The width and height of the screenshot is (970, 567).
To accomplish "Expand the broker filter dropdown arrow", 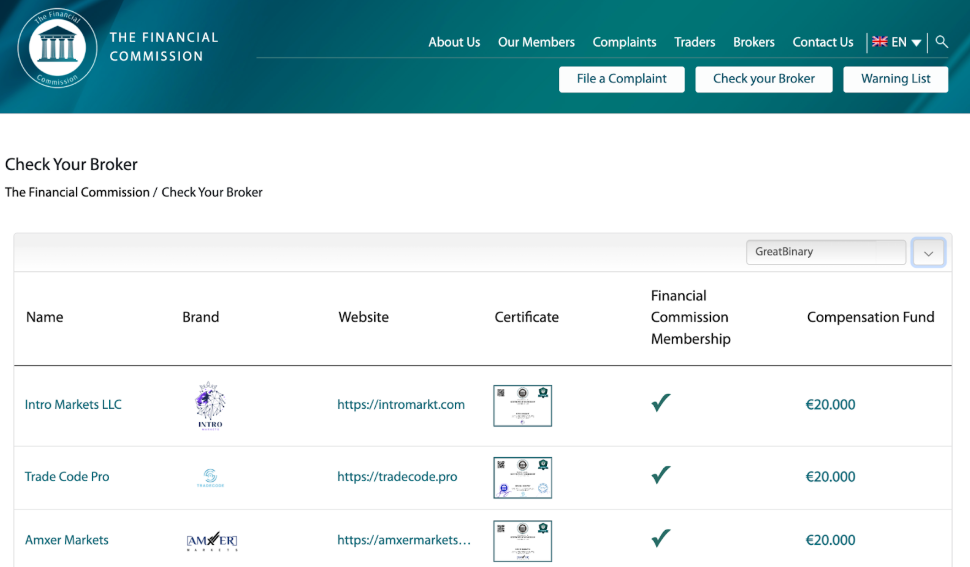I will pyautogui.click(x=928, y=253).
